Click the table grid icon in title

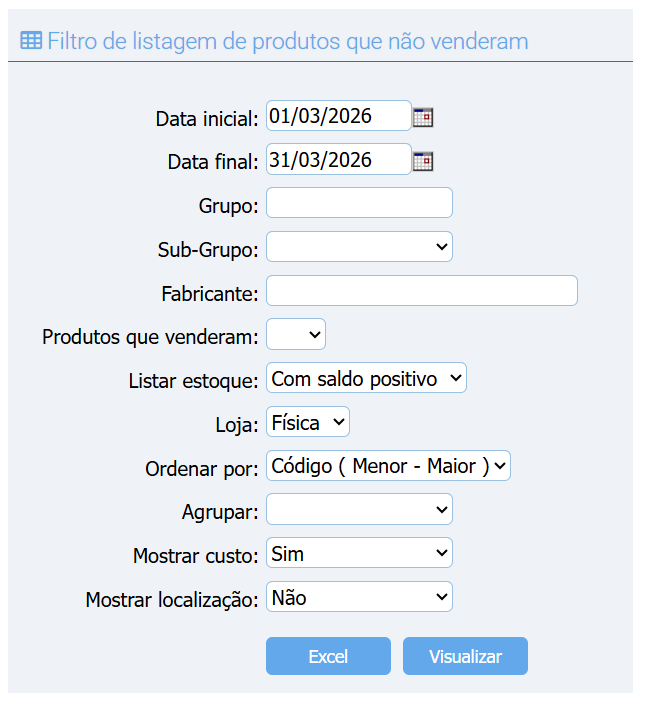coord(31,41)
